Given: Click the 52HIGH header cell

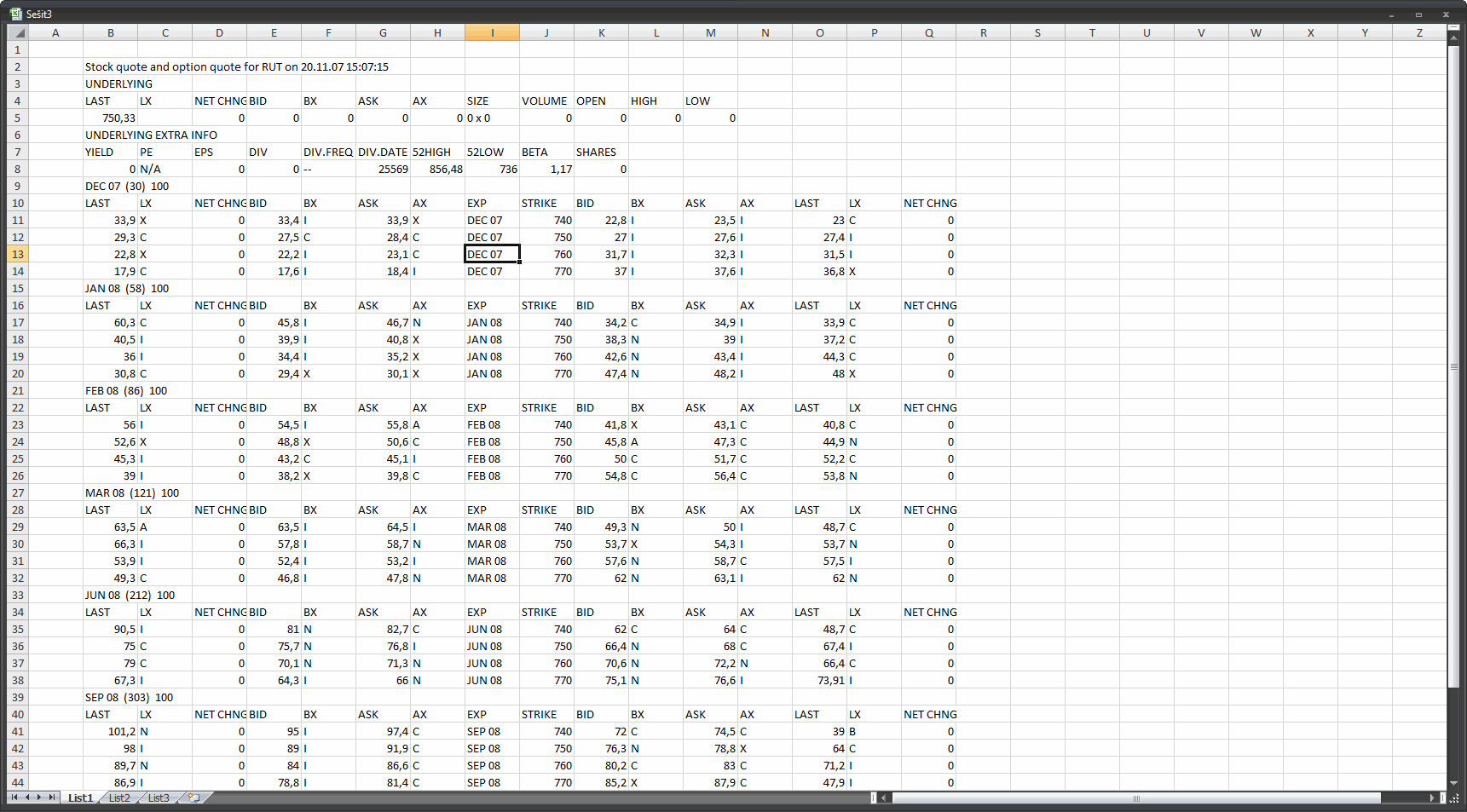Looking at the screenshot, I should 438,152.
